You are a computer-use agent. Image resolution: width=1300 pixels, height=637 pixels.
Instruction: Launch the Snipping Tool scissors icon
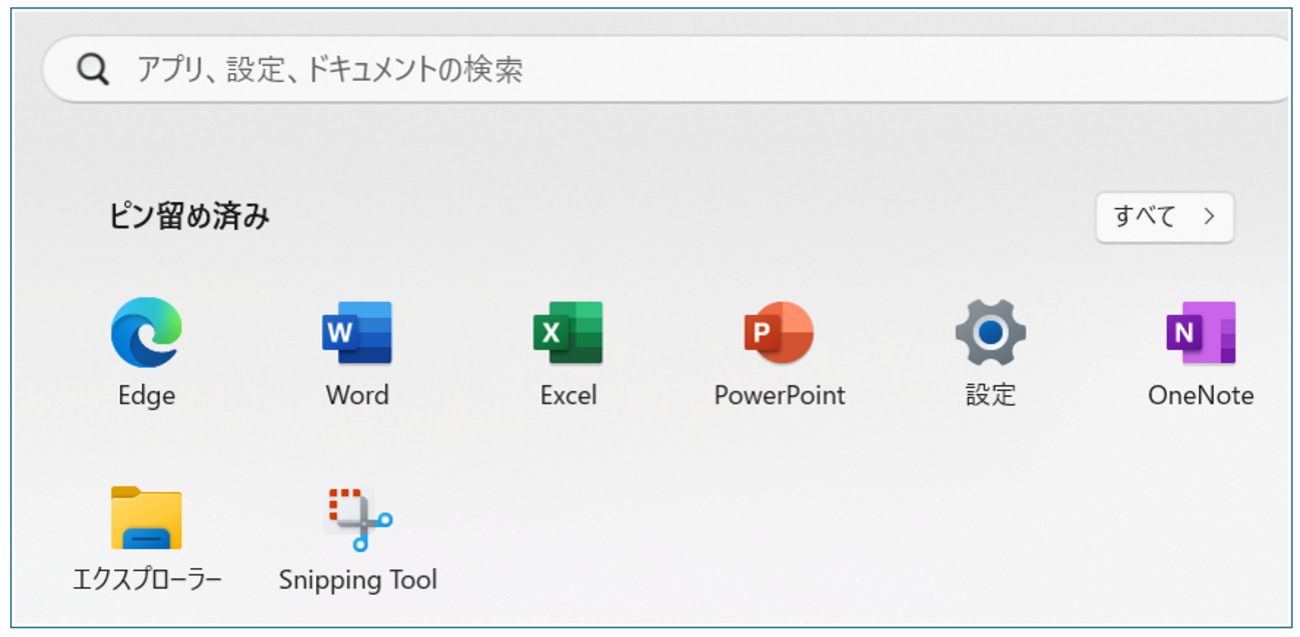[357, 518]
